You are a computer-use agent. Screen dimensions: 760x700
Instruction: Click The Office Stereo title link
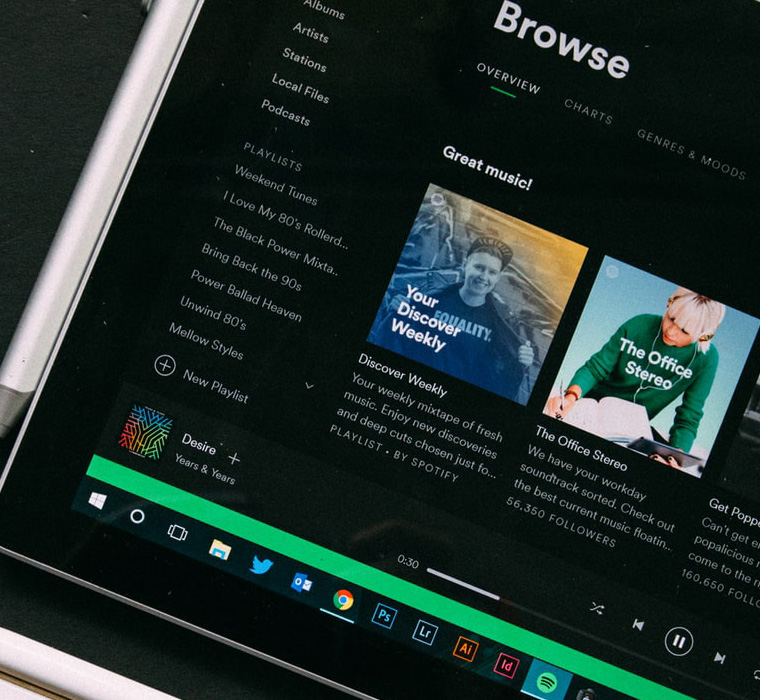coord(581,448)
